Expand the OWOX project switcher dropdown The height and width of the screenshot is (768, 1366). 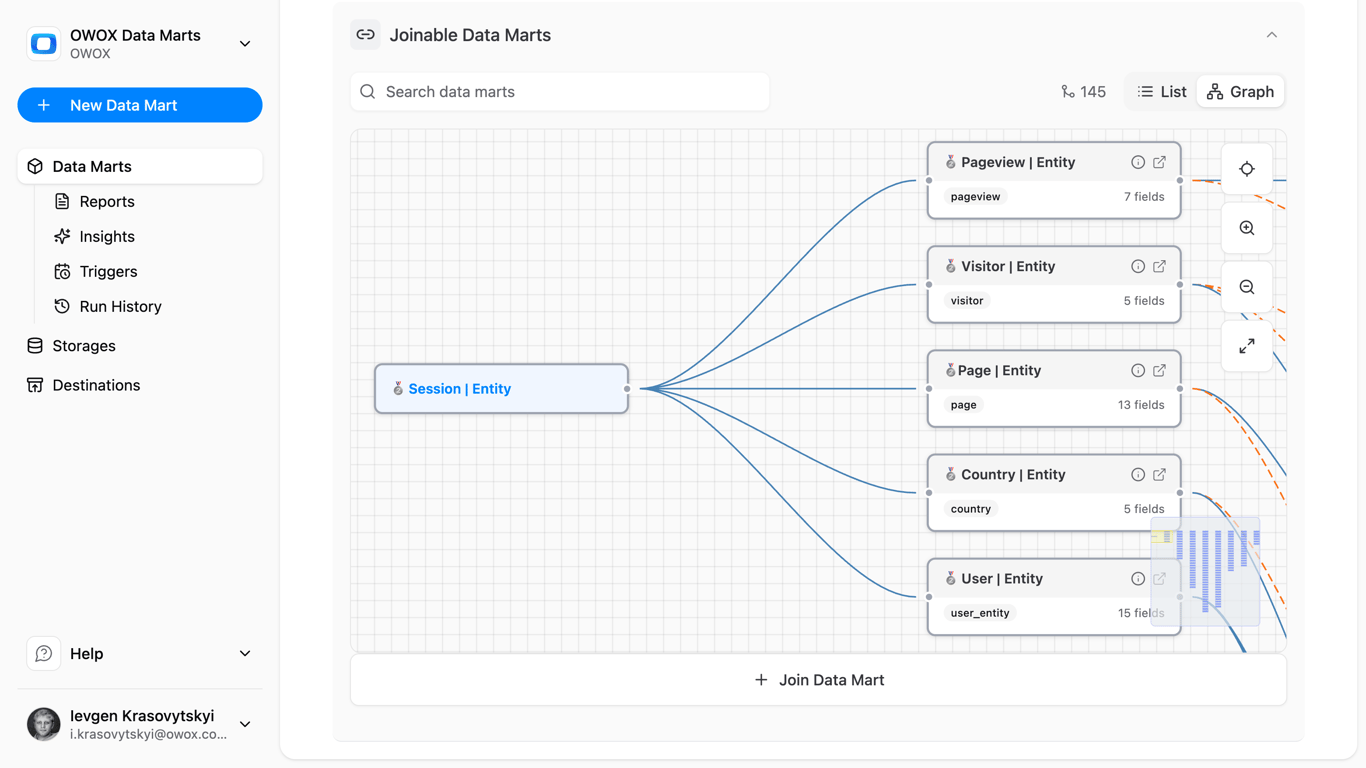tap(245, 44)
